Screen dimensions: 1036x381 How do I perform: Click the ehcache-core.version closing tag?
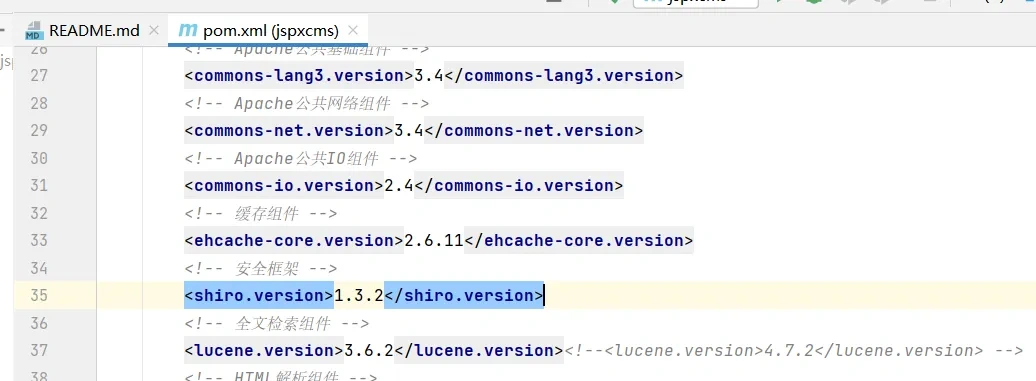pyautogui.click(x=579, y=240)
